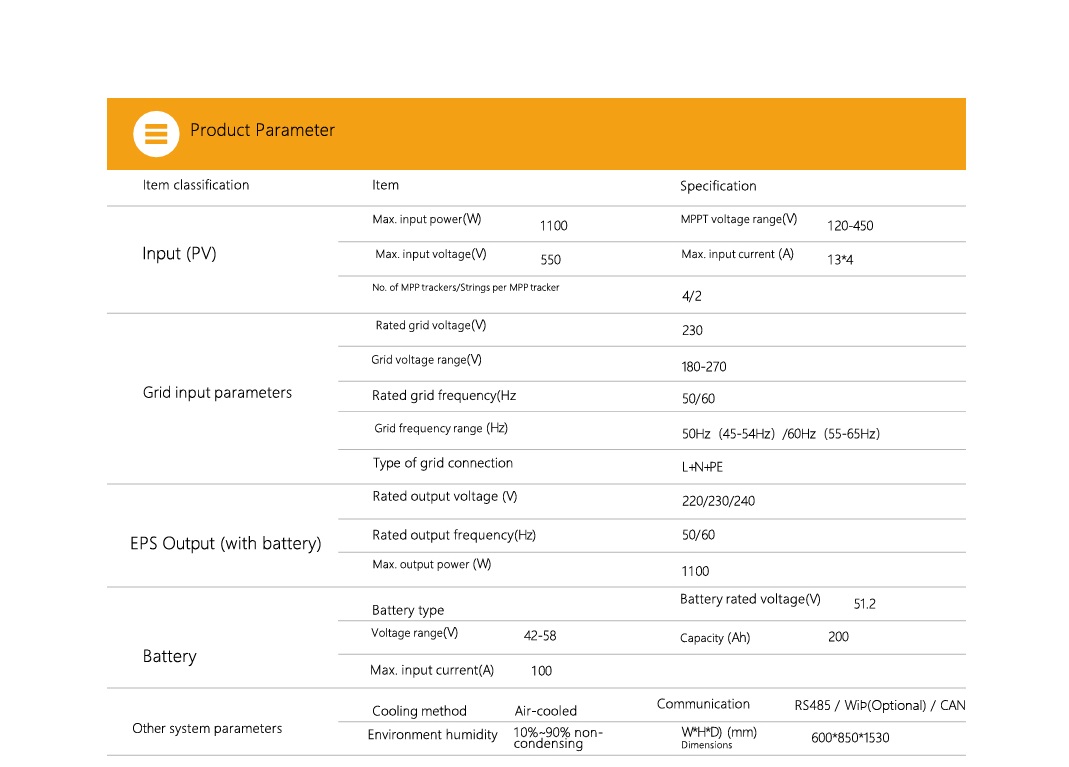
Task: Select the dimensions value 600*850*1530
Action: [x=850, y=739]
